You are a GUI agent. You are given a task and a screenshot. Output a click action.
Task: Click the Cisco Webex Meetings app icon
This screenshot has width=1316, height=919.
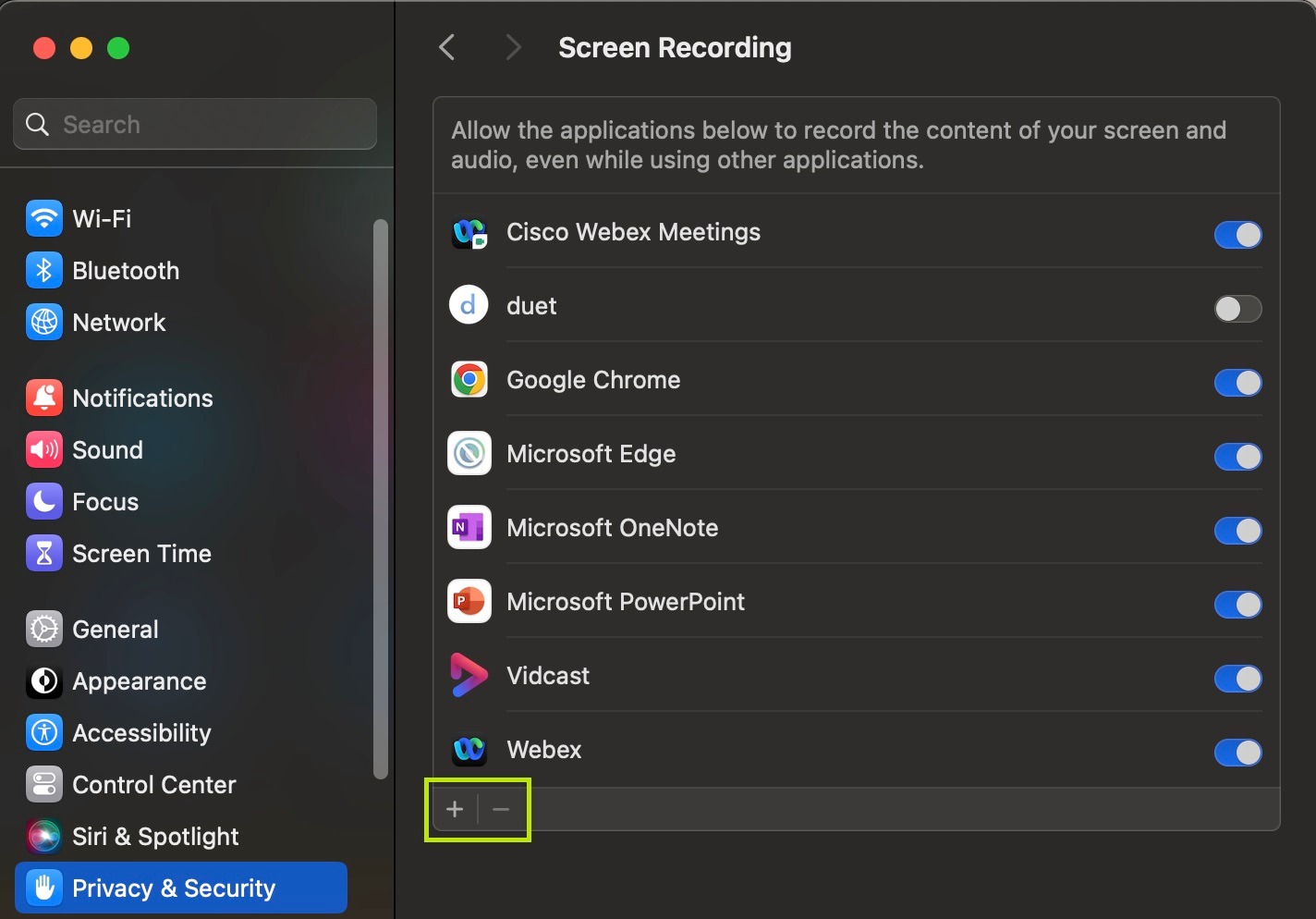point(469,233)
